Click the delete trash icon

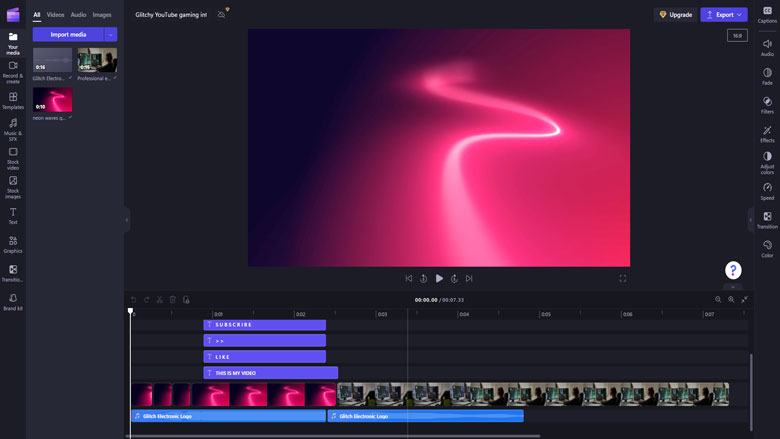point(173,300)
